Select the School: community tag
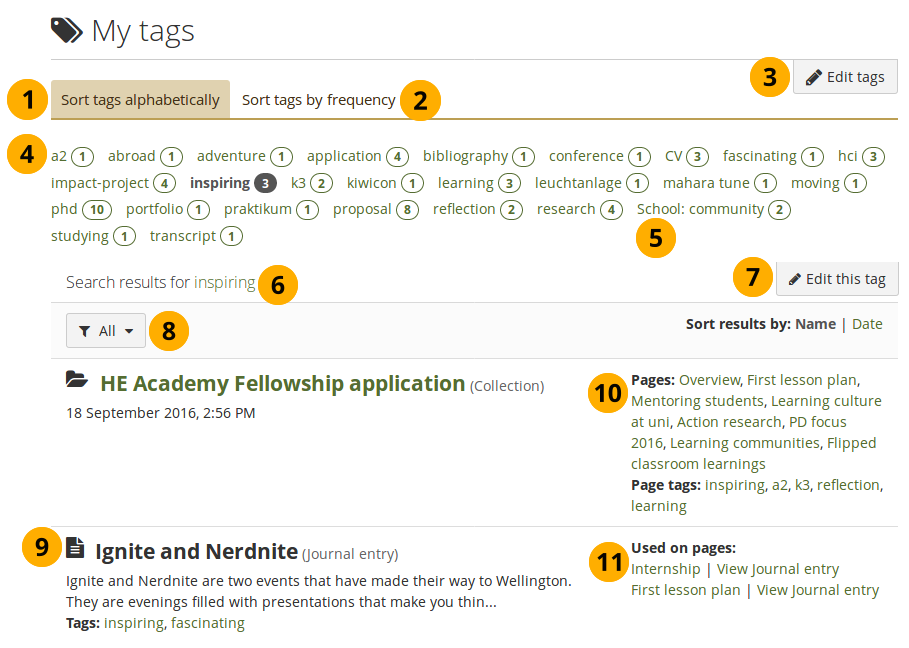Image resolution: width=909 pixels, height=648 pixels. click(700, 209)
